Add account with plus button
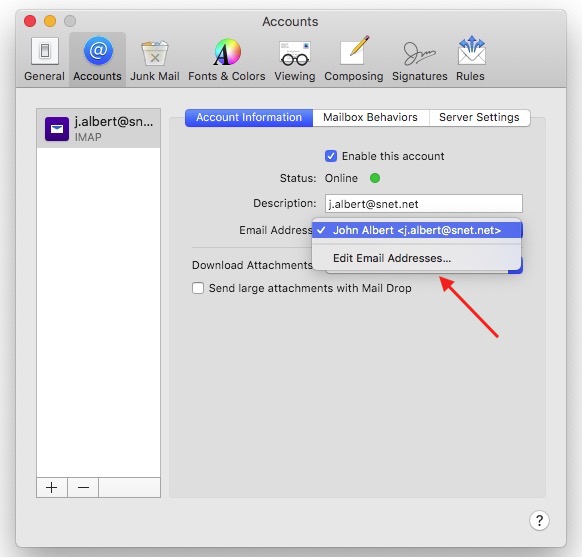This screenshot has width=582, height=557. pyautogui.click(x=52, y=487)
